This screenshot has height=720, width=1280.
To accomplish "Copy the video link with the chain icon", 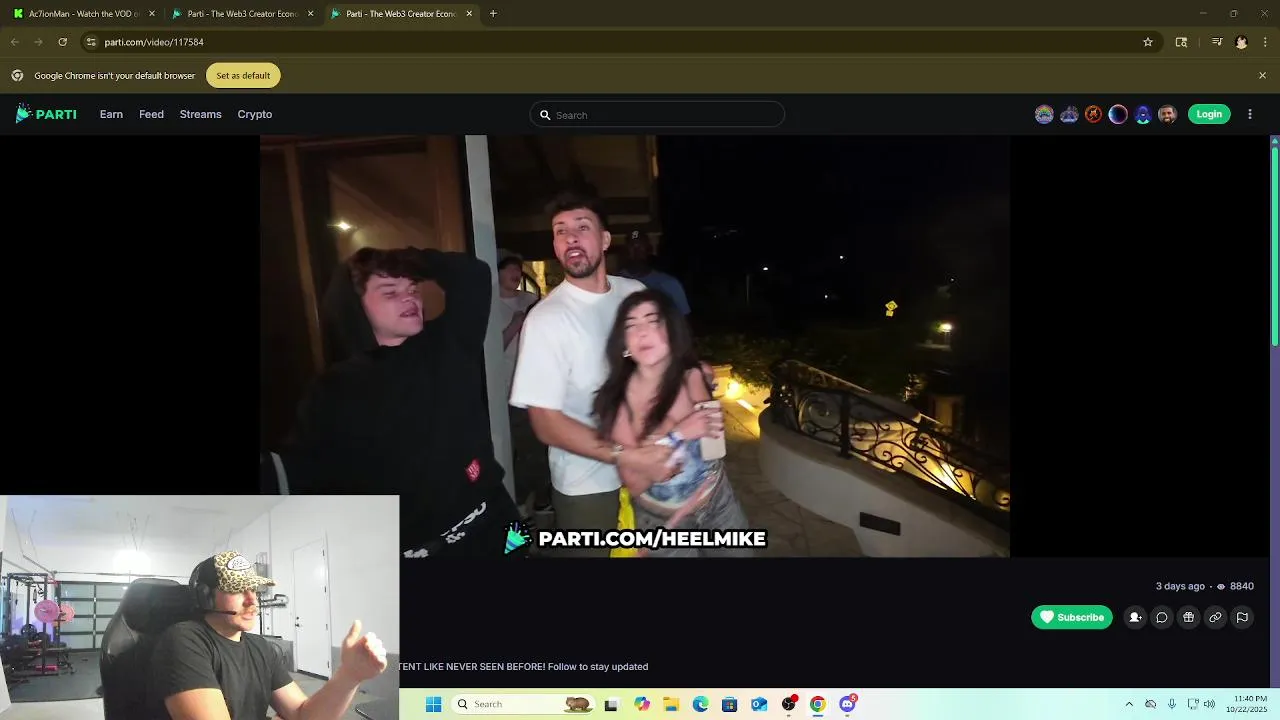I will coord(1215,617).
